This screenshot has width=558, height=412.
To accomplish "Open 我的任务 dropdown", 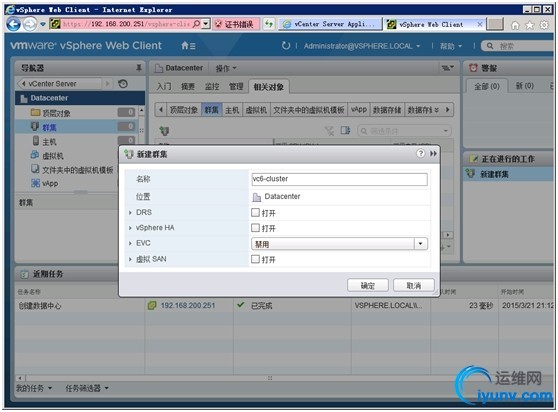I will pos(34,388).
